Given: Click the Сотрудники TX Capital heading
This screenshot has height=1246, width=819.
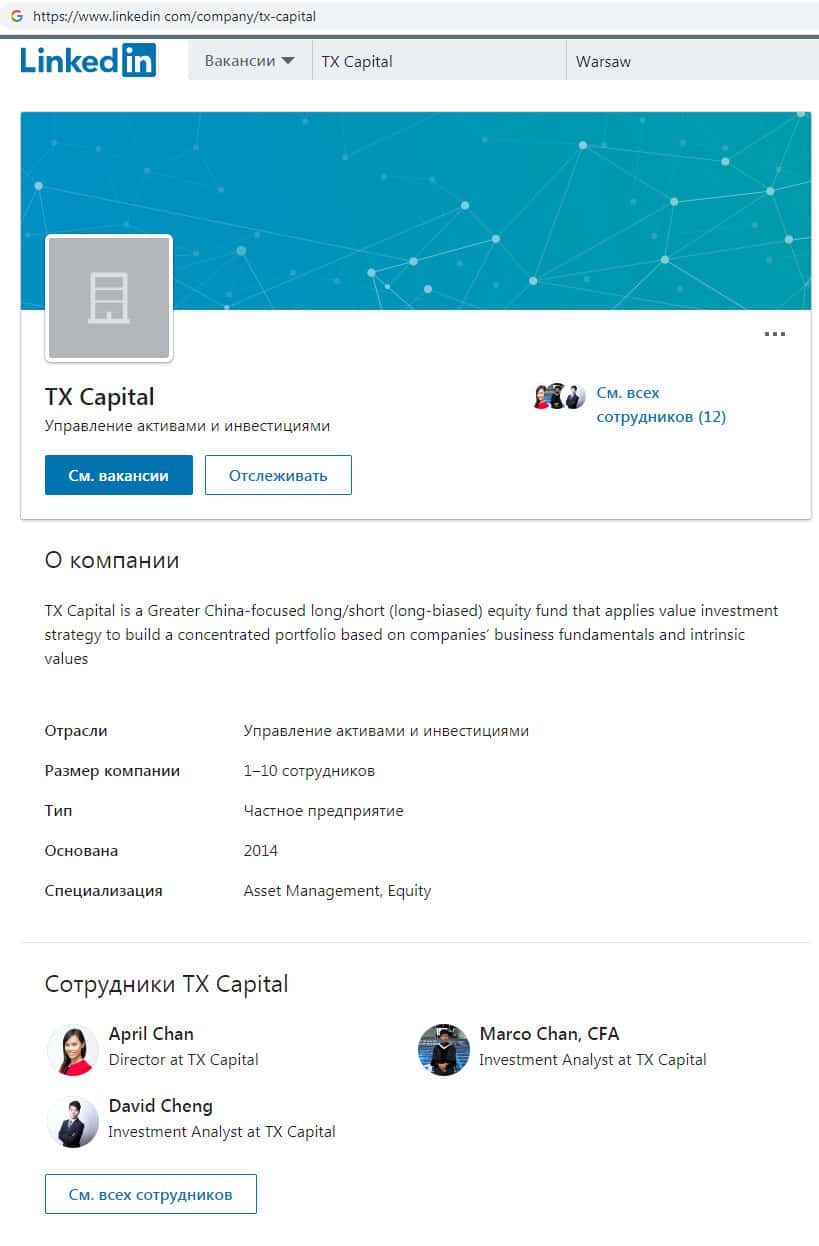Looking at the screenshot, I should [x=166, y=984].
